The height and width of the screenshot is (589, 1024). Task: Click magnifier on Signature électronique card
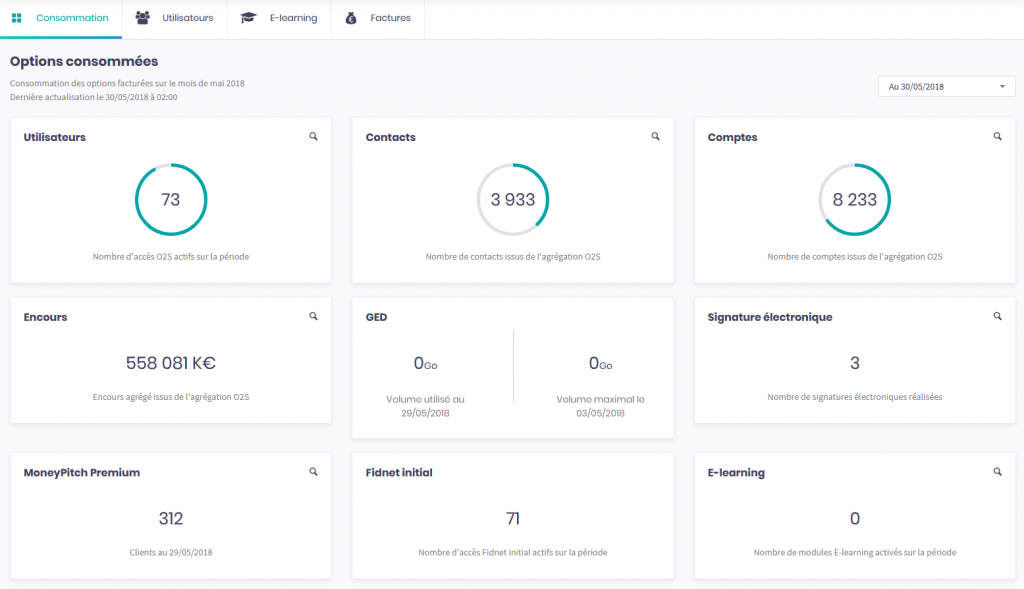pos(997,316)
